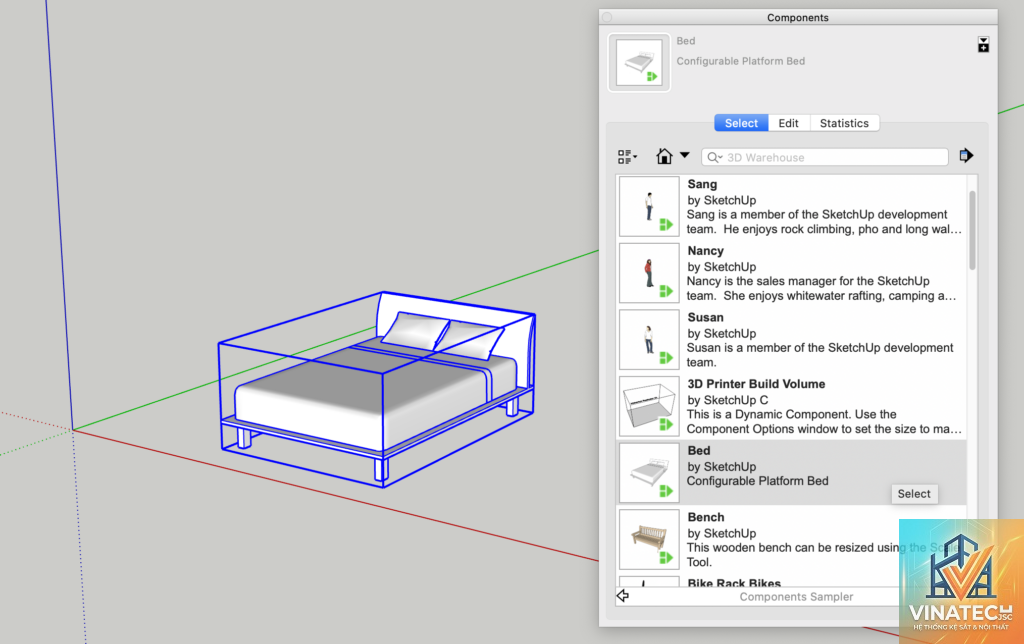Click the Components Sampler collection label
The height and width of the screenshot is (644, 1024).
(x=796, y=596)
